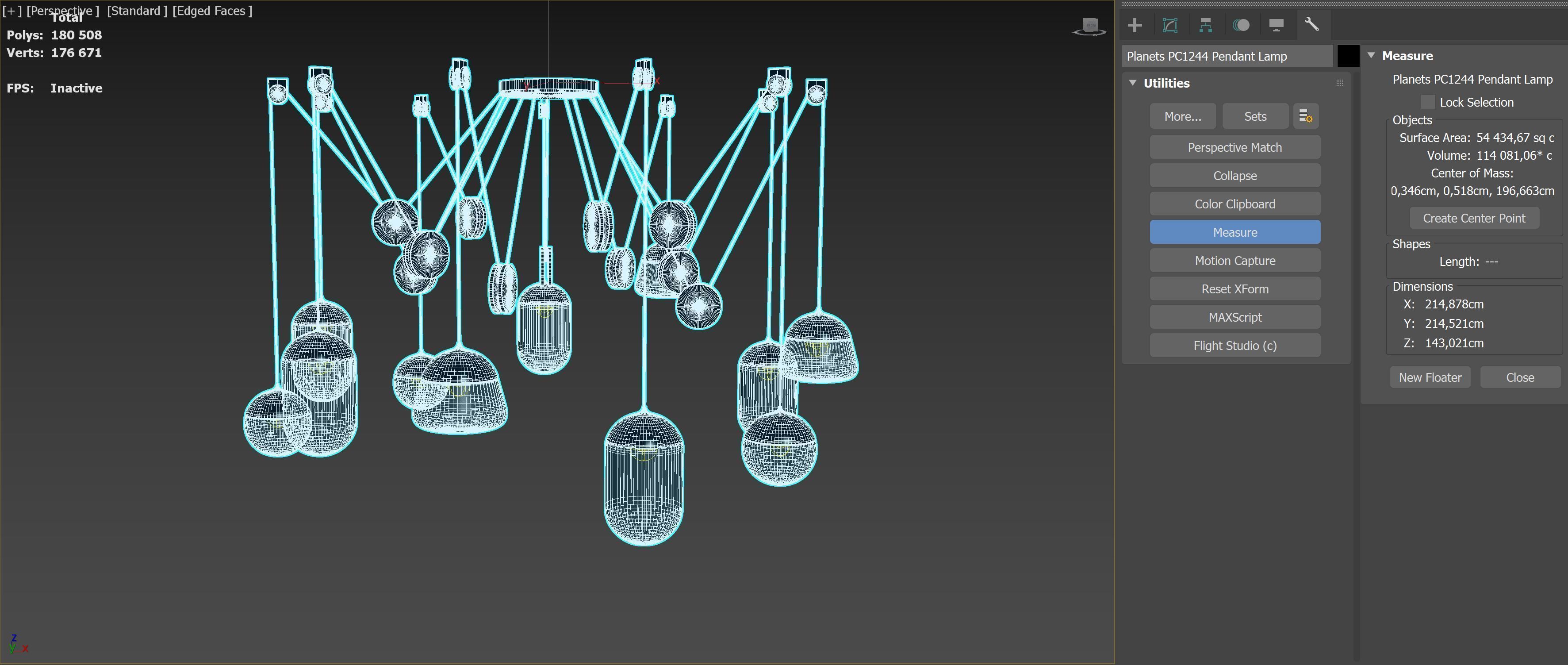Click the Shapes Length value
This screenshot has width=1568, height=665.
(1491, 261)
